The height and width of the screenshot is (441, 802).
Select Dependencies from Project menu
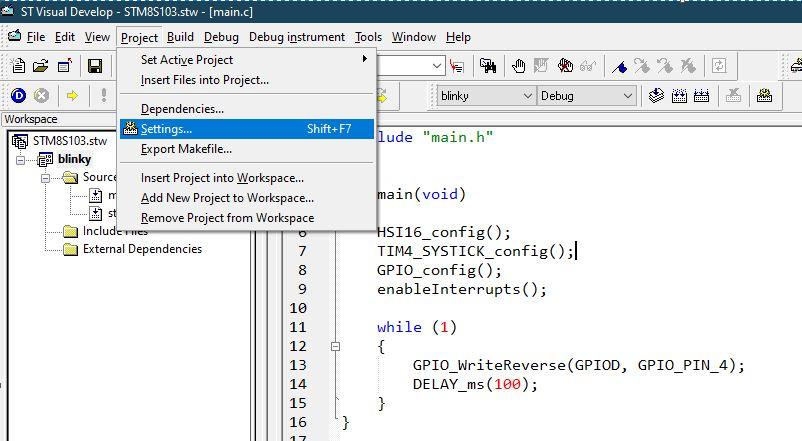click(x=247, y=109)
